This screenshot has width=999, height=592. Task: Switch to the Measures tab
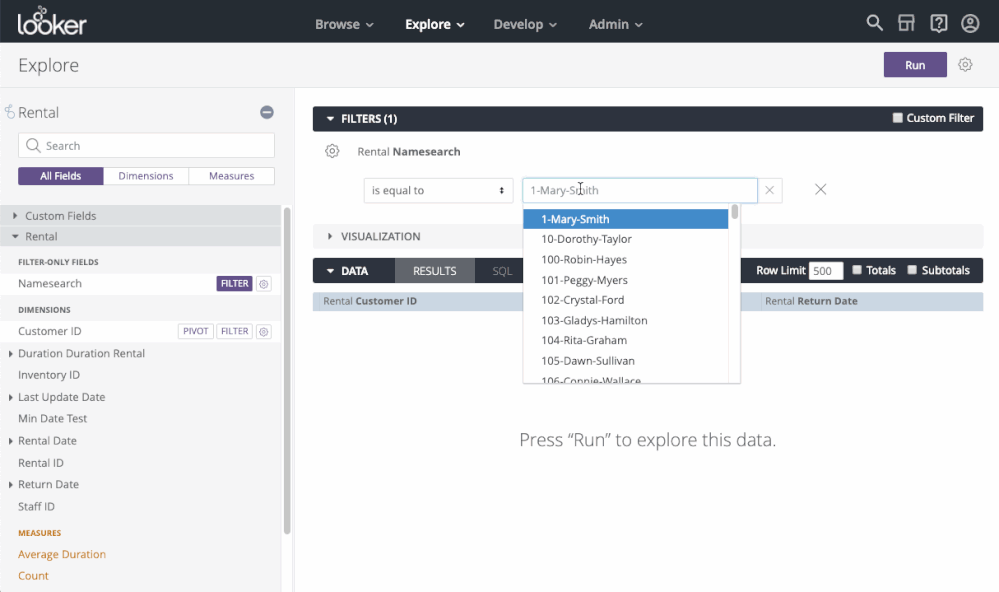231,176
